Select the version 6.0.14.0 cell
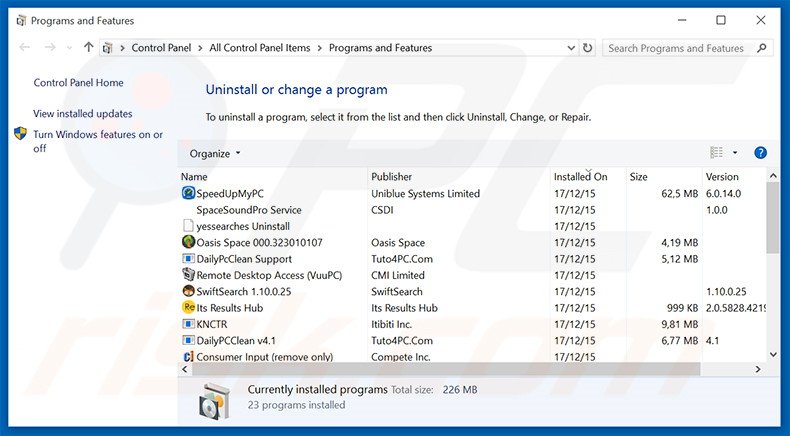 723,194
